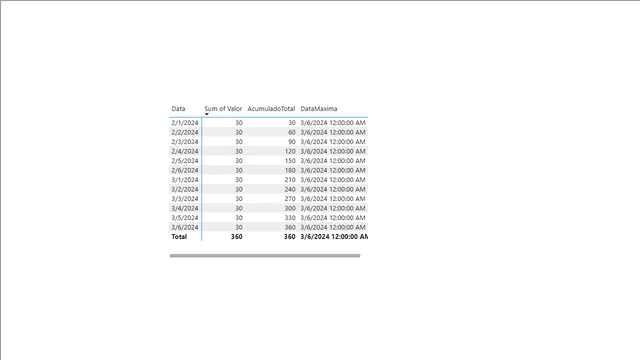This screenshot has width=640, height=360.
Task: Select the 2/6/2024 date cell
Action: click(x=184, y=170)
